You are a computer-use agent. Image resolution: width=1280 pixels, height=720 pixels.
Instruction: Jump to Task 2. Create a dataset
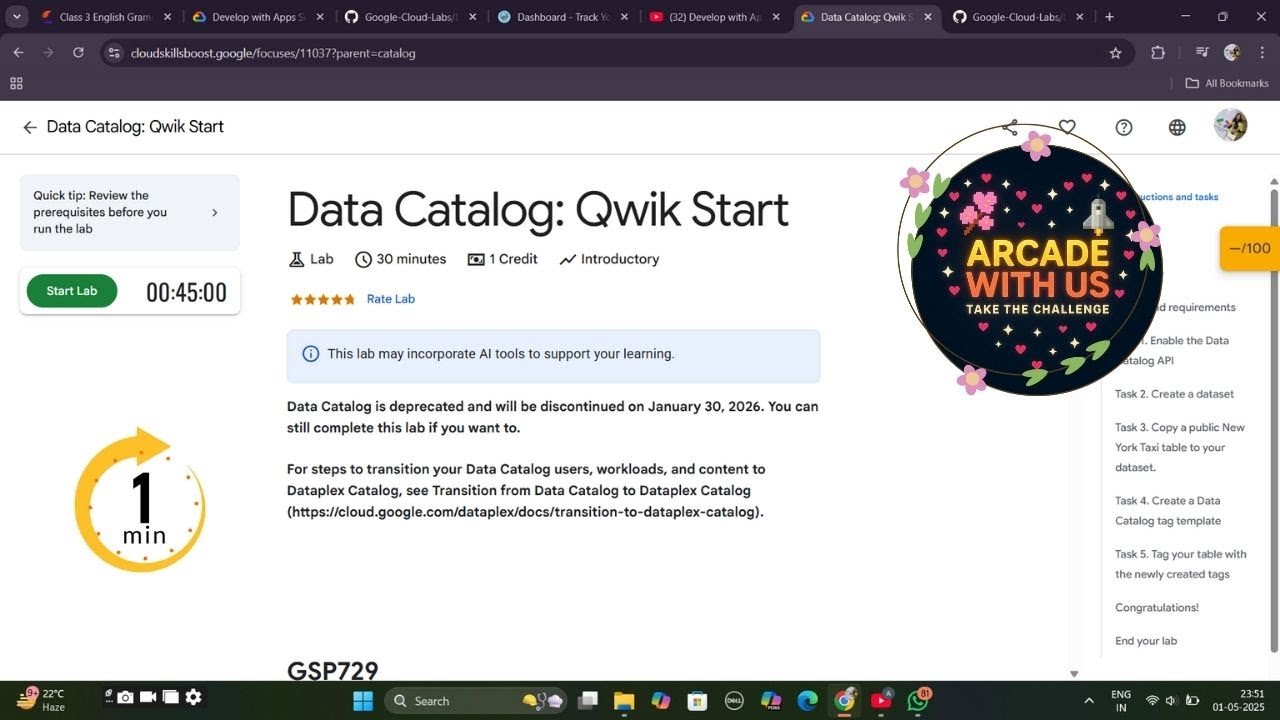(1174, 394)
